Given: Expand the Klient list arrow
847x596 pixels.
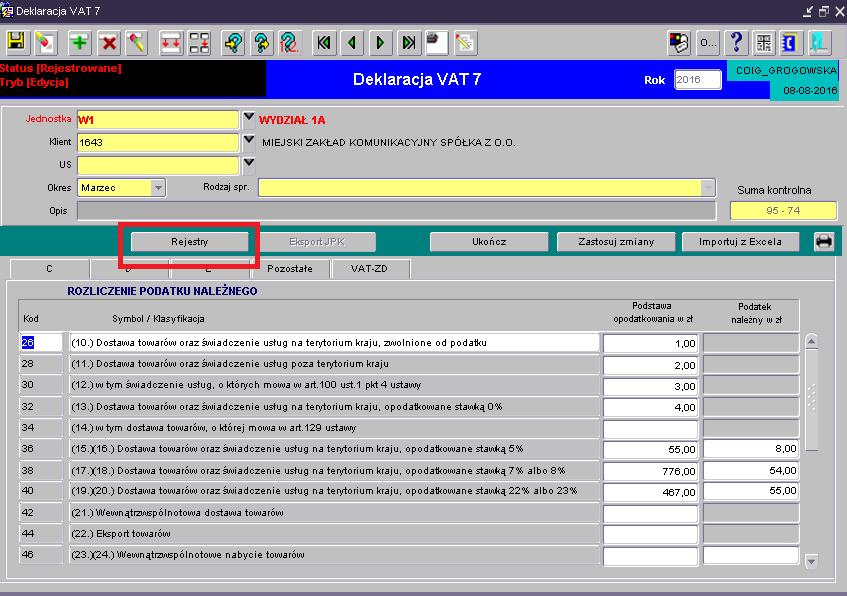Looking at the screenshot, I should (x=248, y=141).
